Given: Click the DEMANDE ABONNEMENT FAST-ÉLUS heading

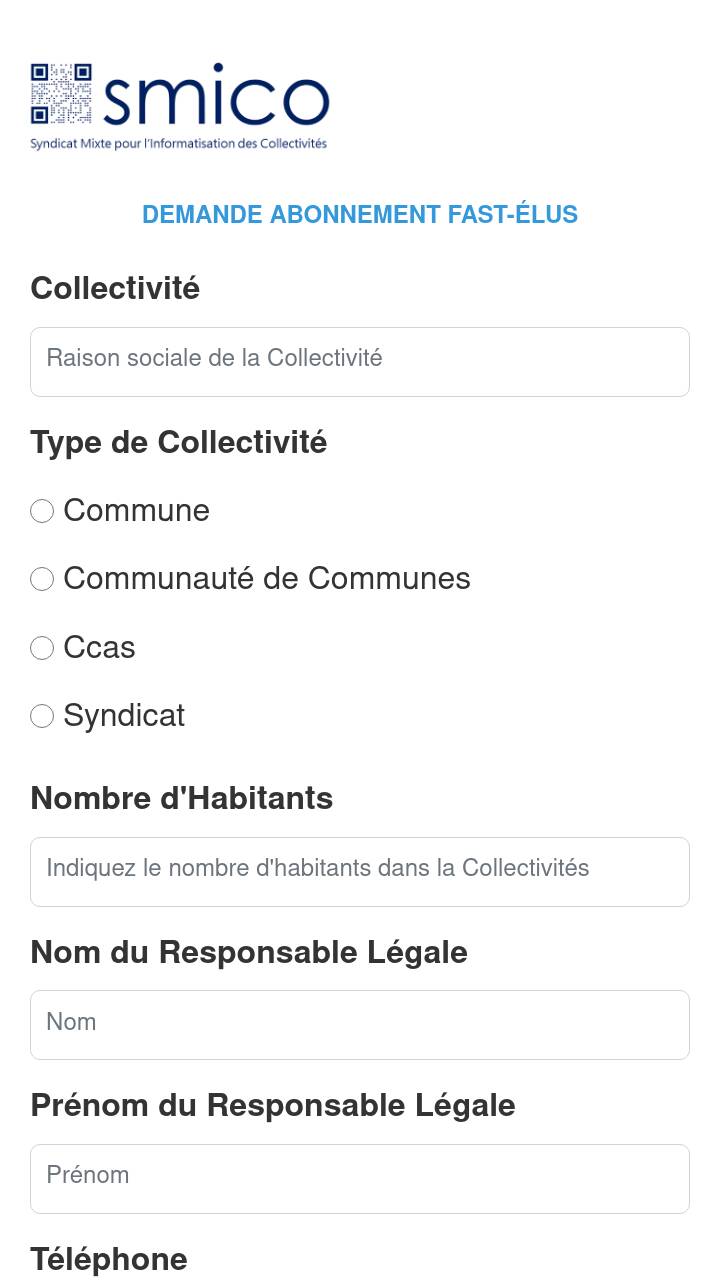Looking at the screenshot, I should pos(360,215).
